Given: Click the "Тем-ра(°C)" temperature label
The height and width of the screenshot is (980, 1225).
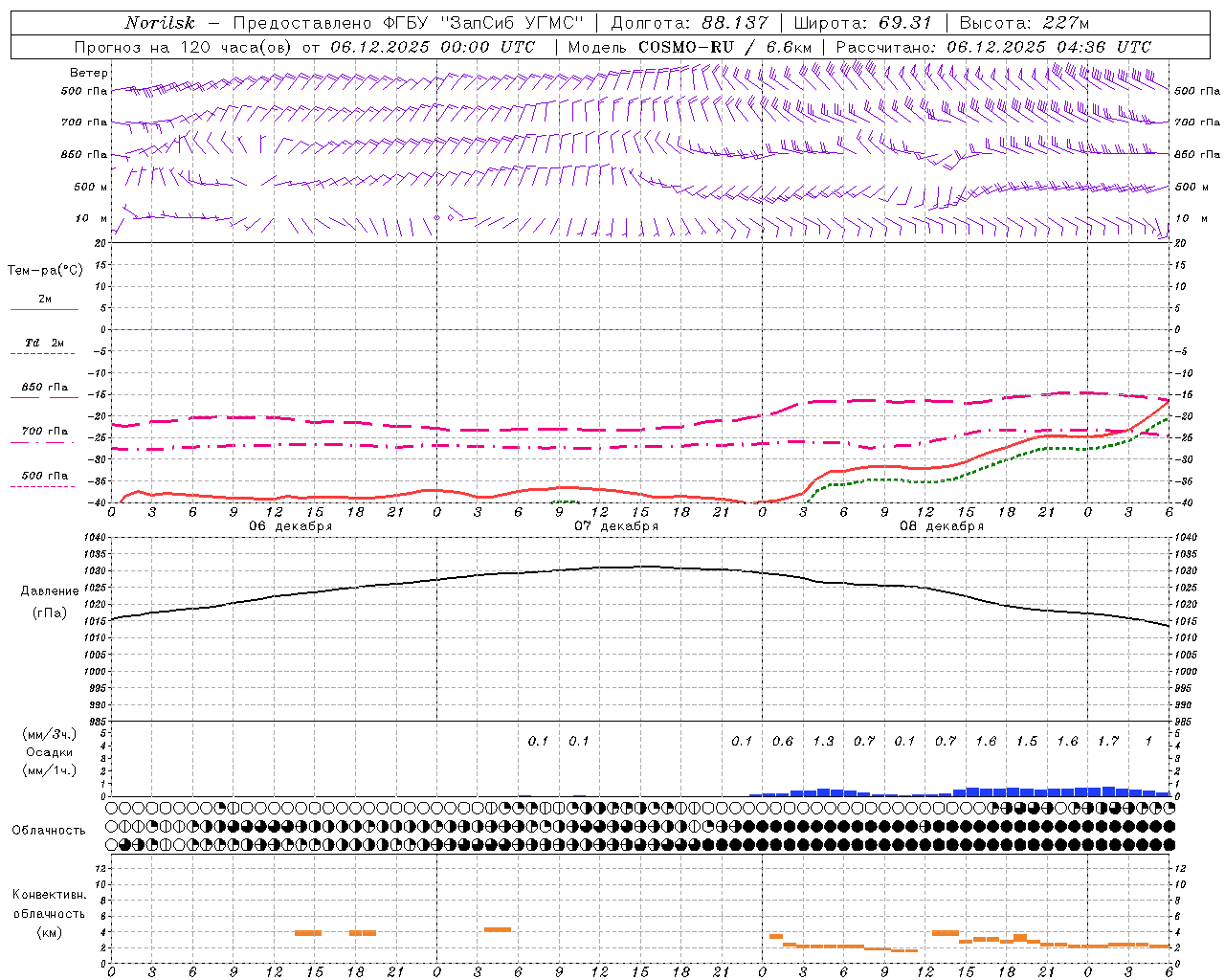Looking at the screenshot, I should point(45,271).
